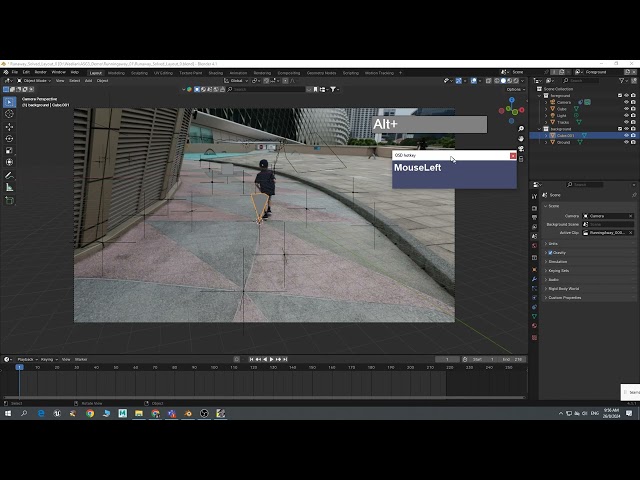Select the 3D Cursor tool
The width and height of the screenshot is (640, 480).
[x=9, y=114]
